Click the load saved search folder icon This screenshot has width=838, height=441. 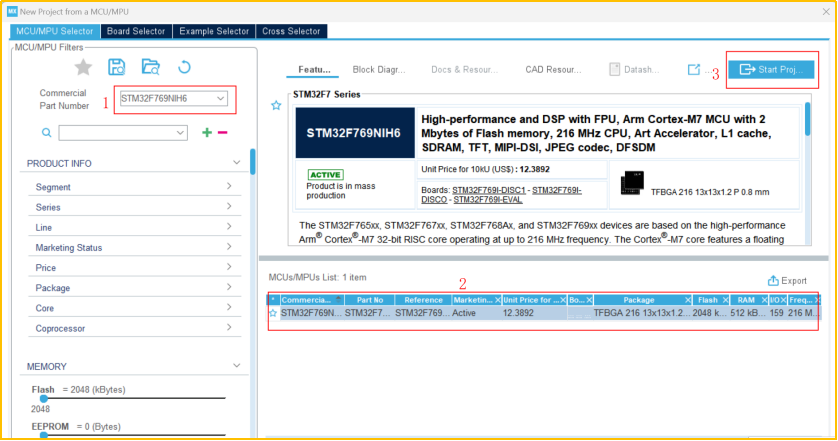[150, 67]
